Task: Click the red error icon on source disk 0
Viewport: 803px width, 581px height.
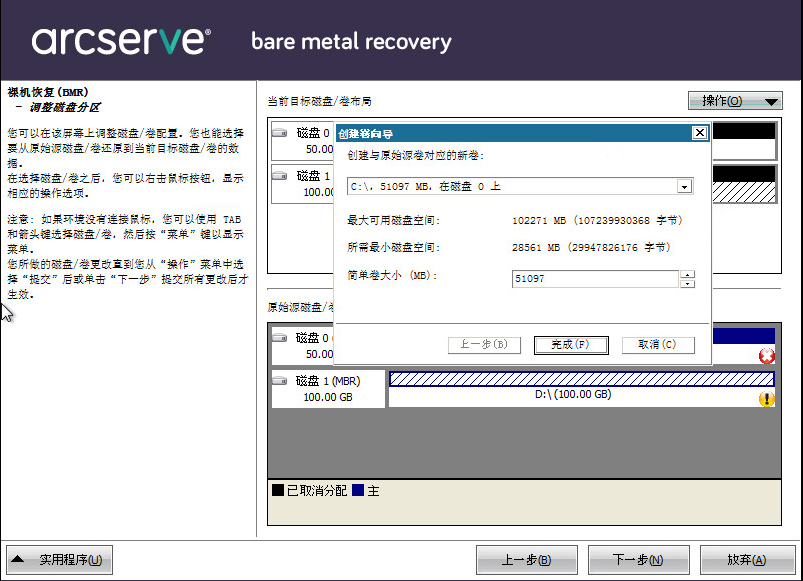Action: [x=767, y=356]
